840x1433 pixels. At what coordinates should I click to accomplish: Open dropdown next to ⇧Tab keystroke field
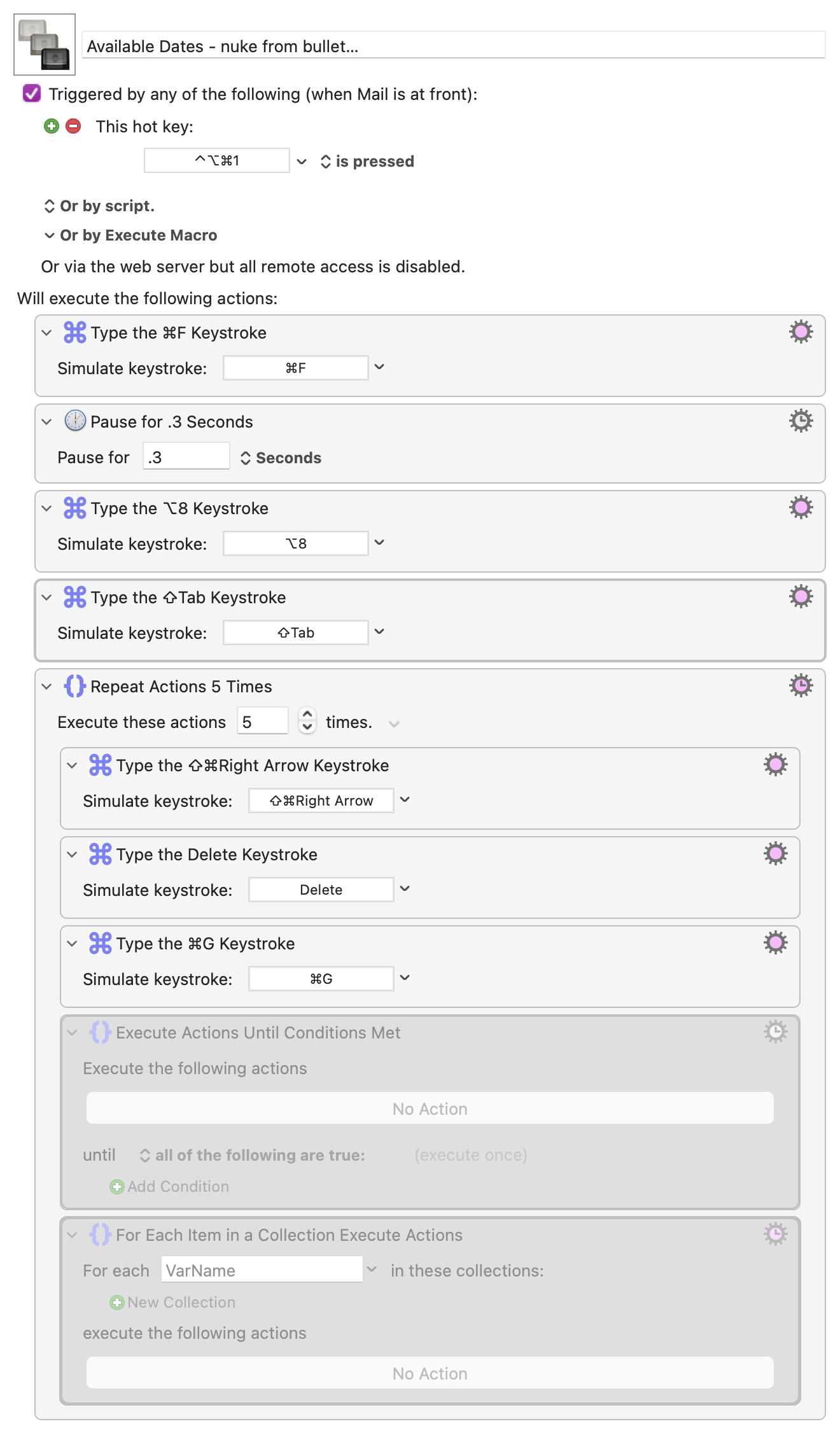point(379,632)
